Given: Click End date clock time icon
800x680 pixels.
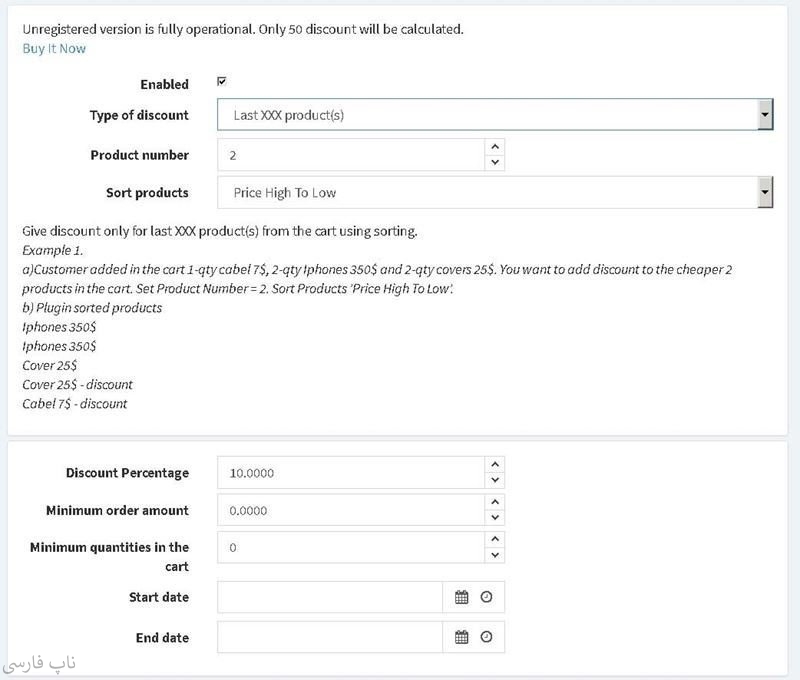Looking at the screenshot, I should point(486,637).
